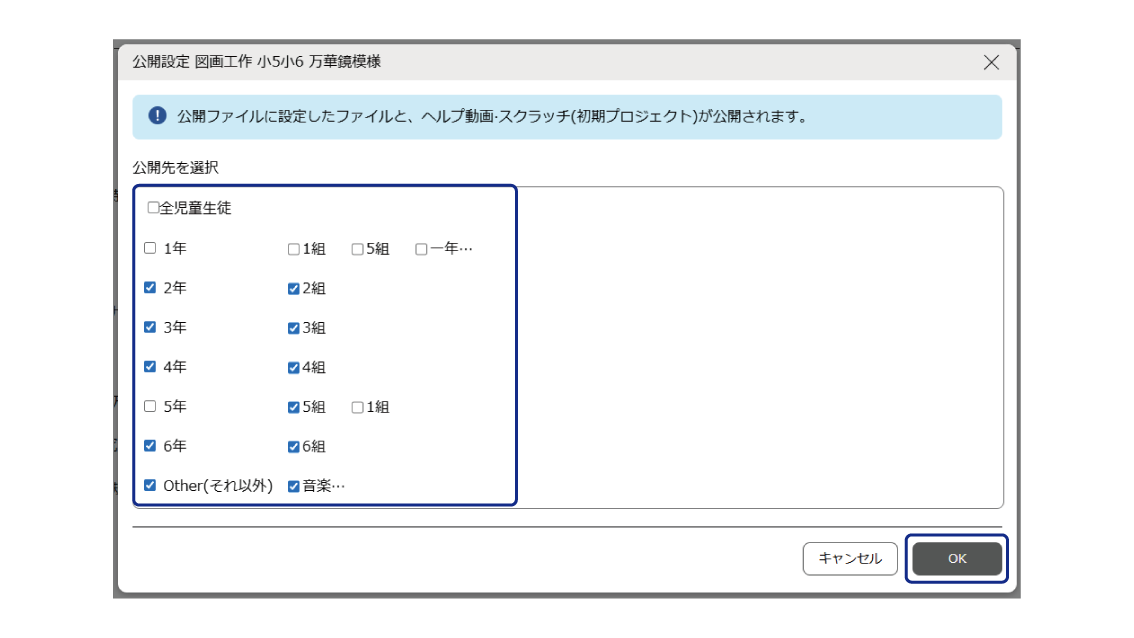
Task: Uncheck 5組 in the 5年 row
Action: tap(294, 407)
